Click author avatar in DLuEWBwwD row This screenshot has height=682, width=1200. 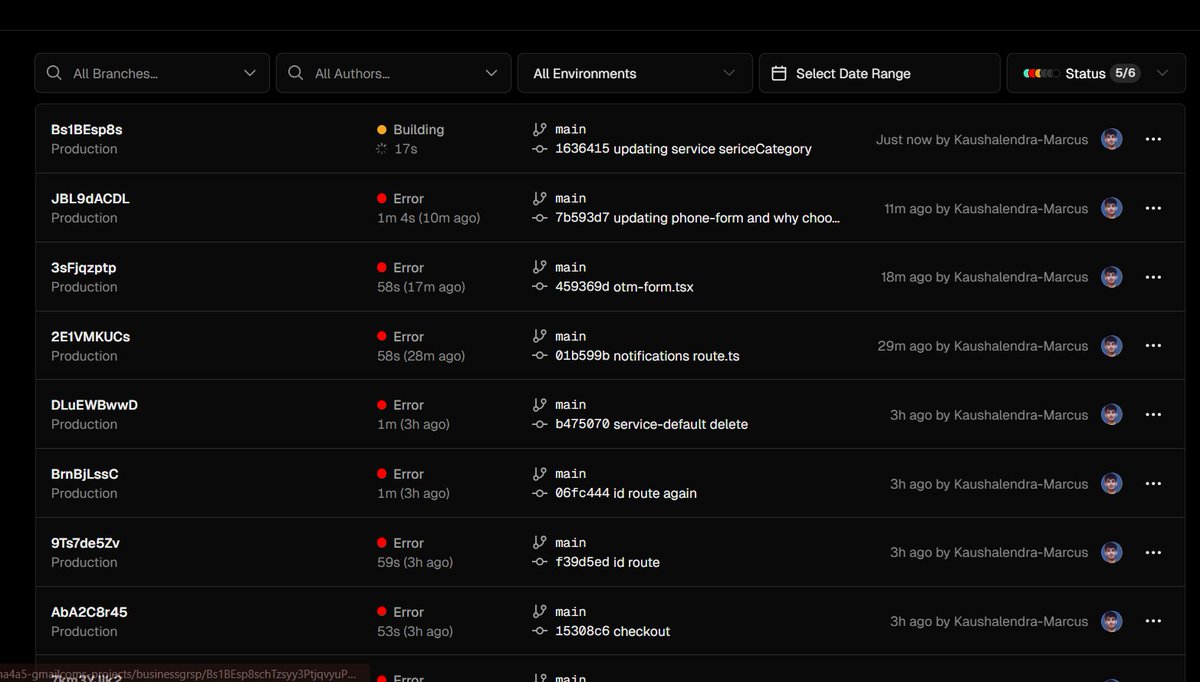(1111, 414)
